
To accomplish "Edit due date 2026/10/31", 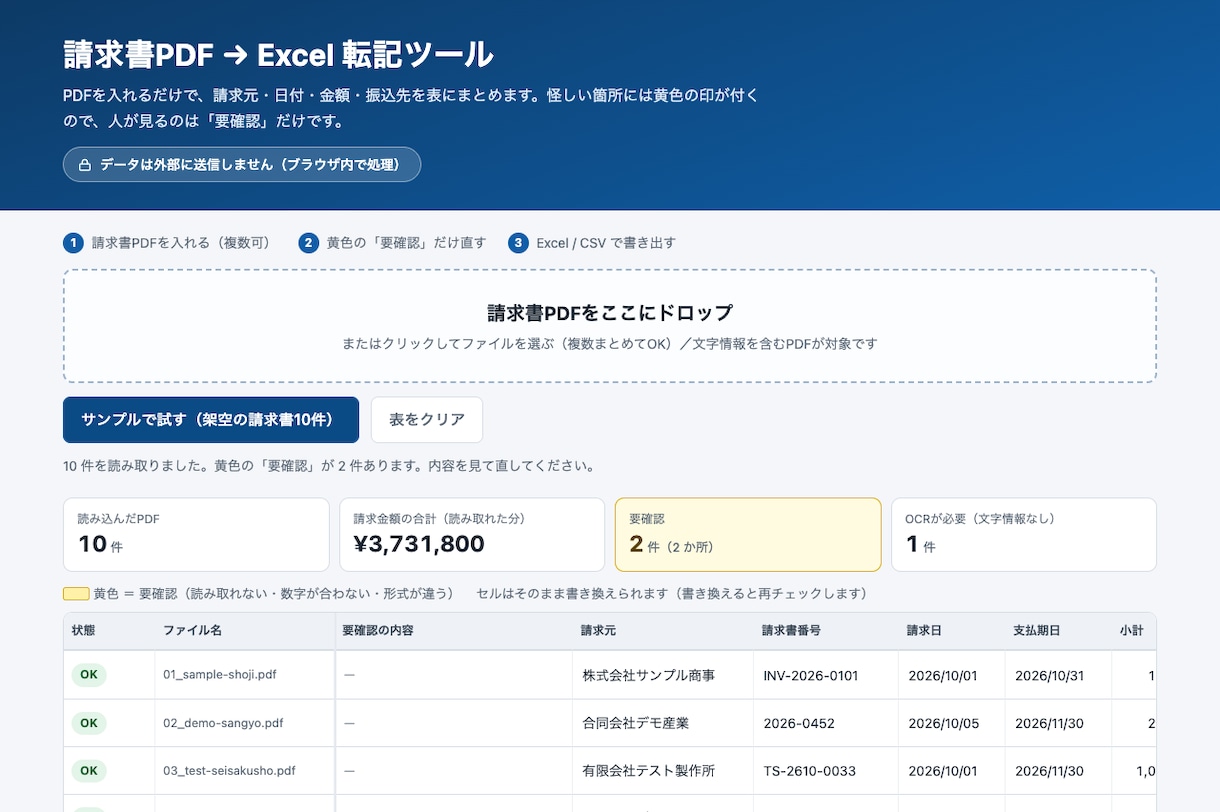I will tap(1058, 675).
